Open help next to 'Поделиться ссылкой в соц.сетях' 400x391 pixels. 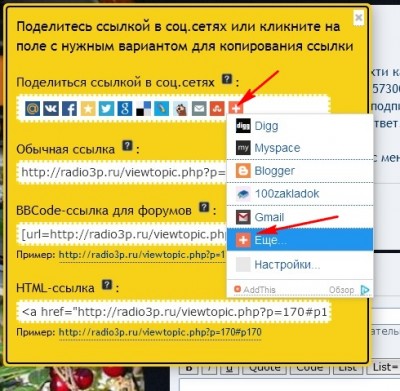click(227, 79)
